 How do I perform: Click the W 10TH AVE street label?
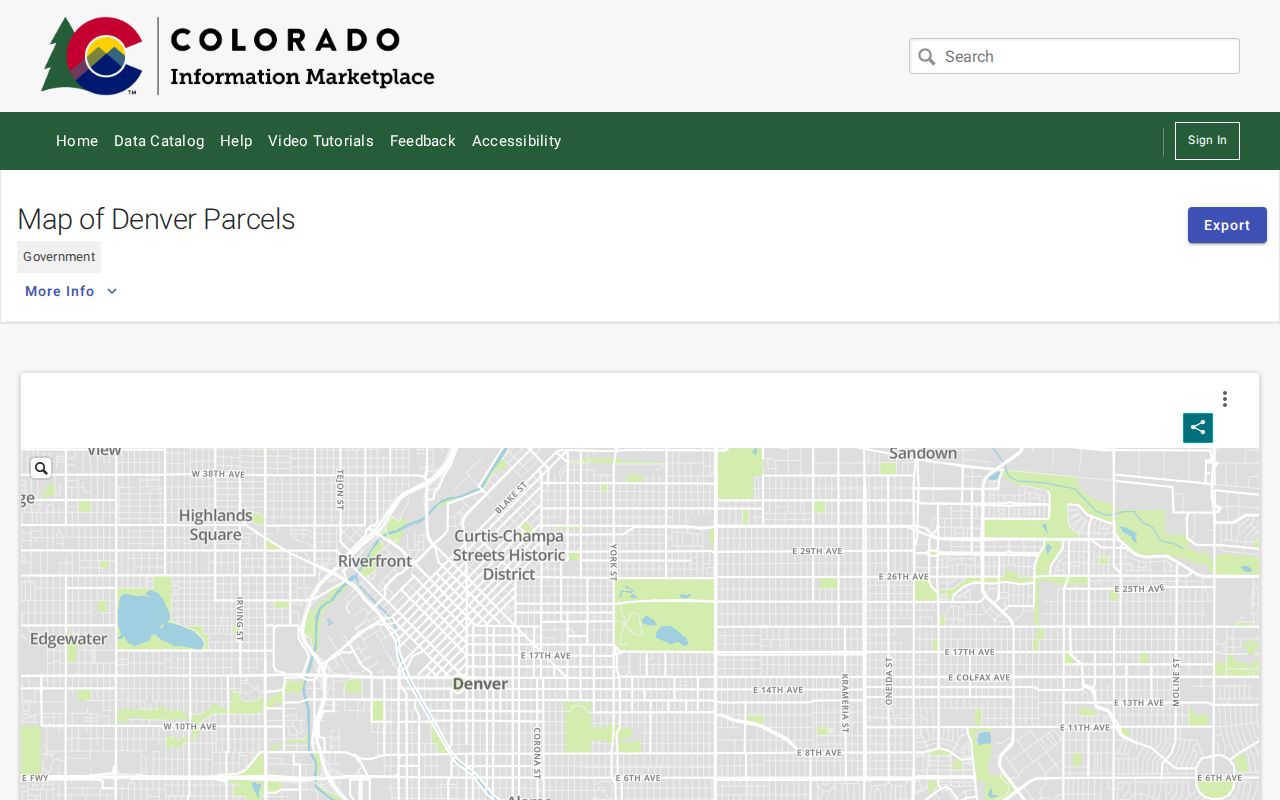[x=190, y=727]
